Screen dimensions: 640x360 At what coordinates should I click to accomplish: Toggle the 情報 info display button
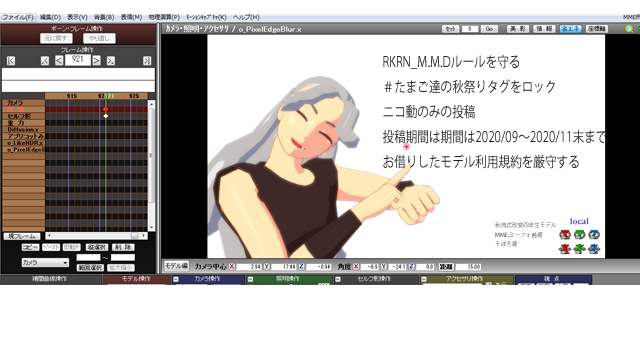click(x=544, y=29)
